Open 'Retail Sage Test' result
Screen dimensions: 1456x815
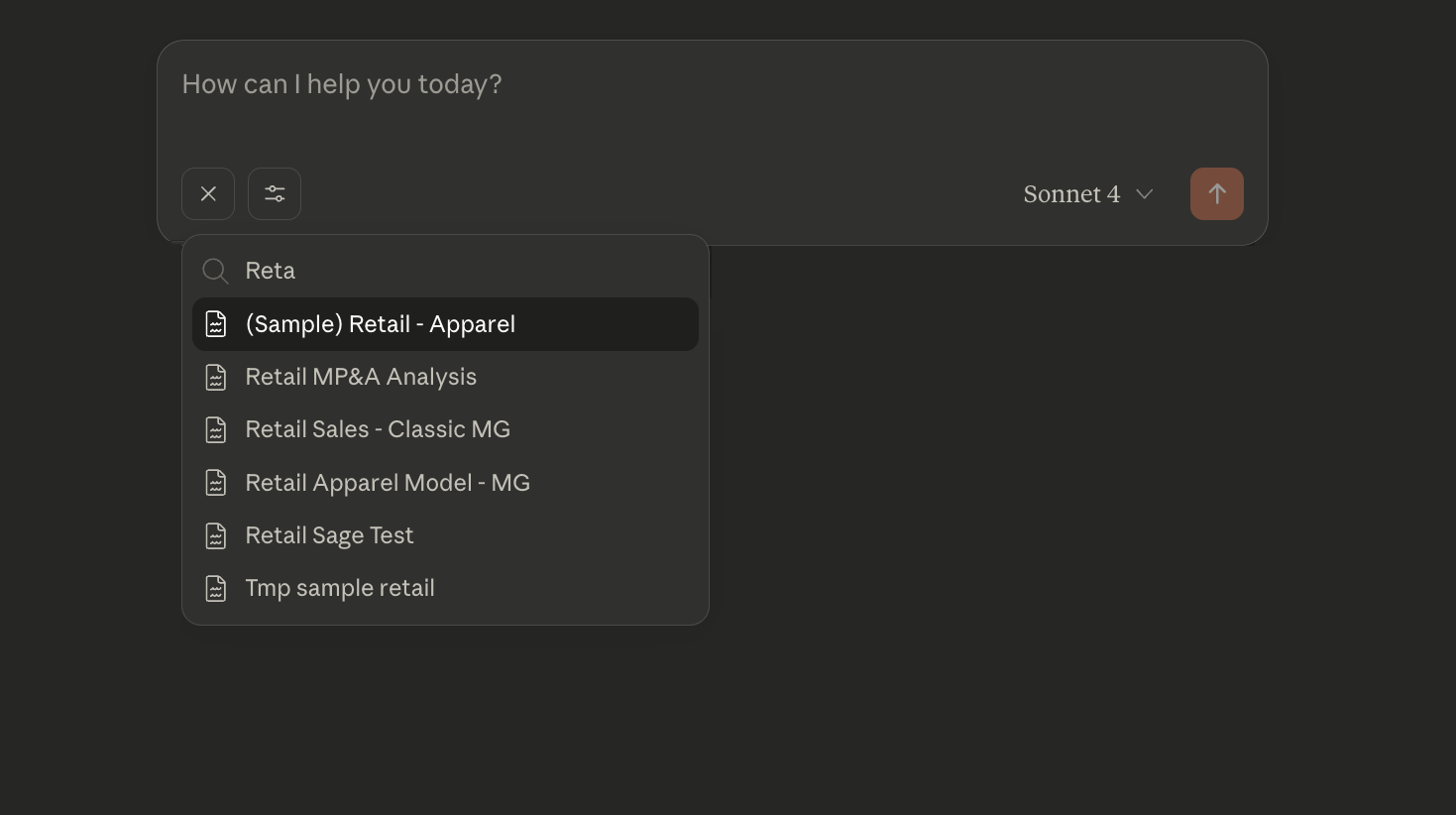[x=329, y=535]
